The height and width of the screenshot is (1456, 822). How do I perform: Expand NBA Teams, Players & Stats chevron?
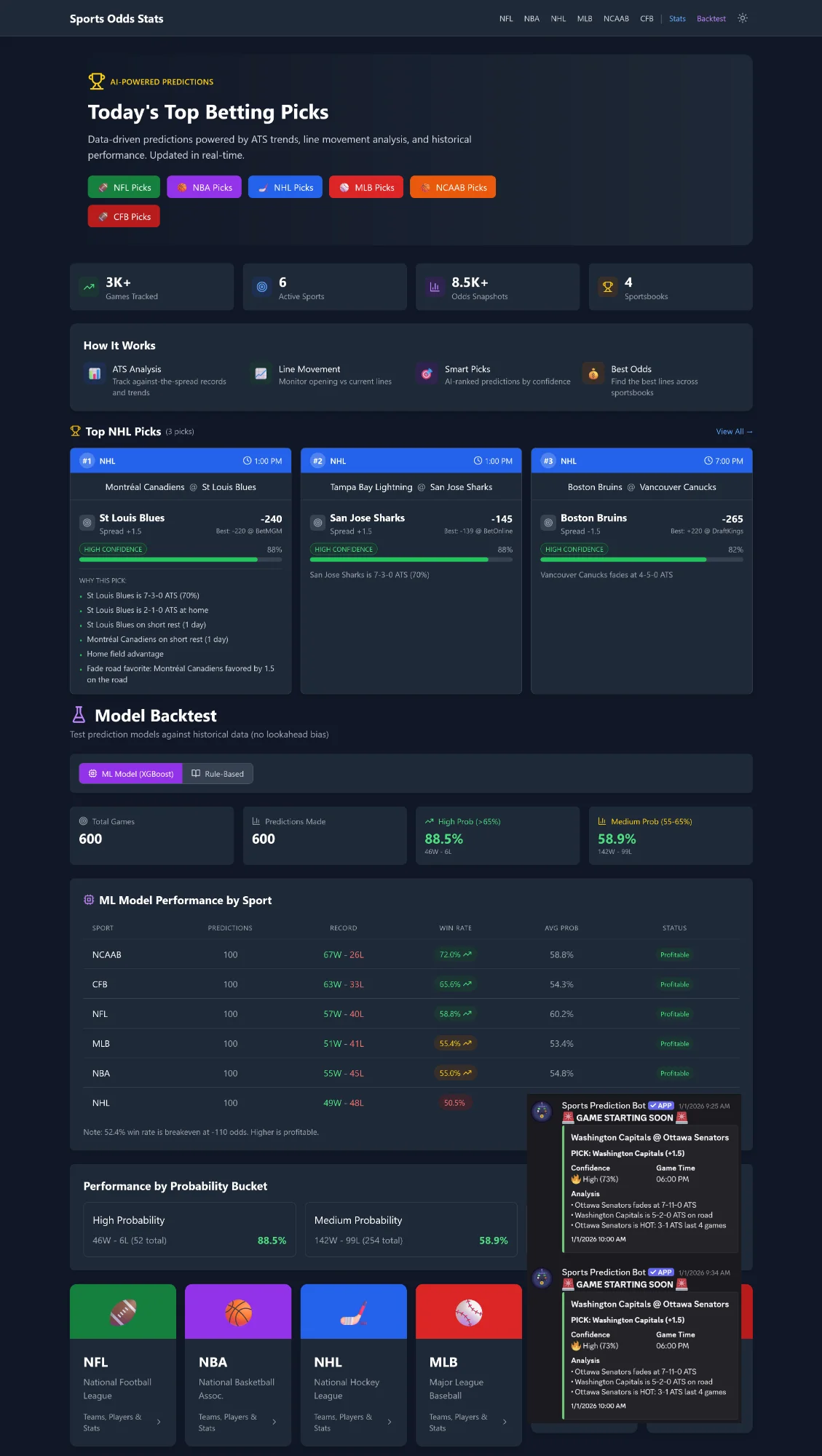click(x=274, y=1422)
